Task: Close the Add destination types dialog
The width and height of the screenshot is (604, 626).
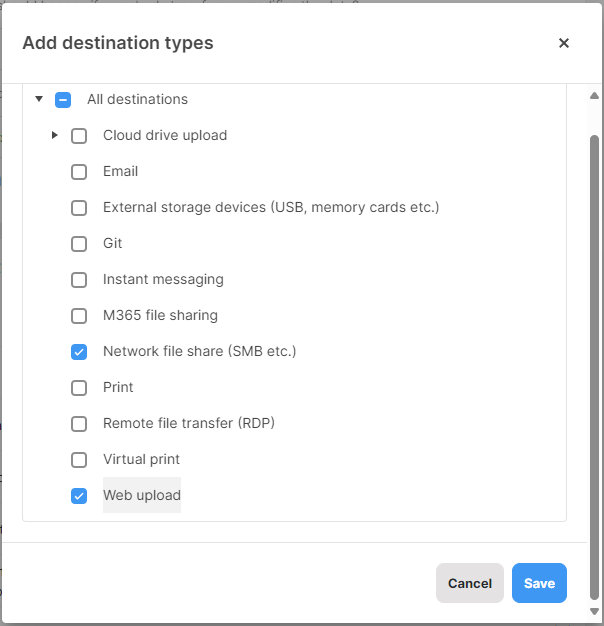Action: pos(563,43)
